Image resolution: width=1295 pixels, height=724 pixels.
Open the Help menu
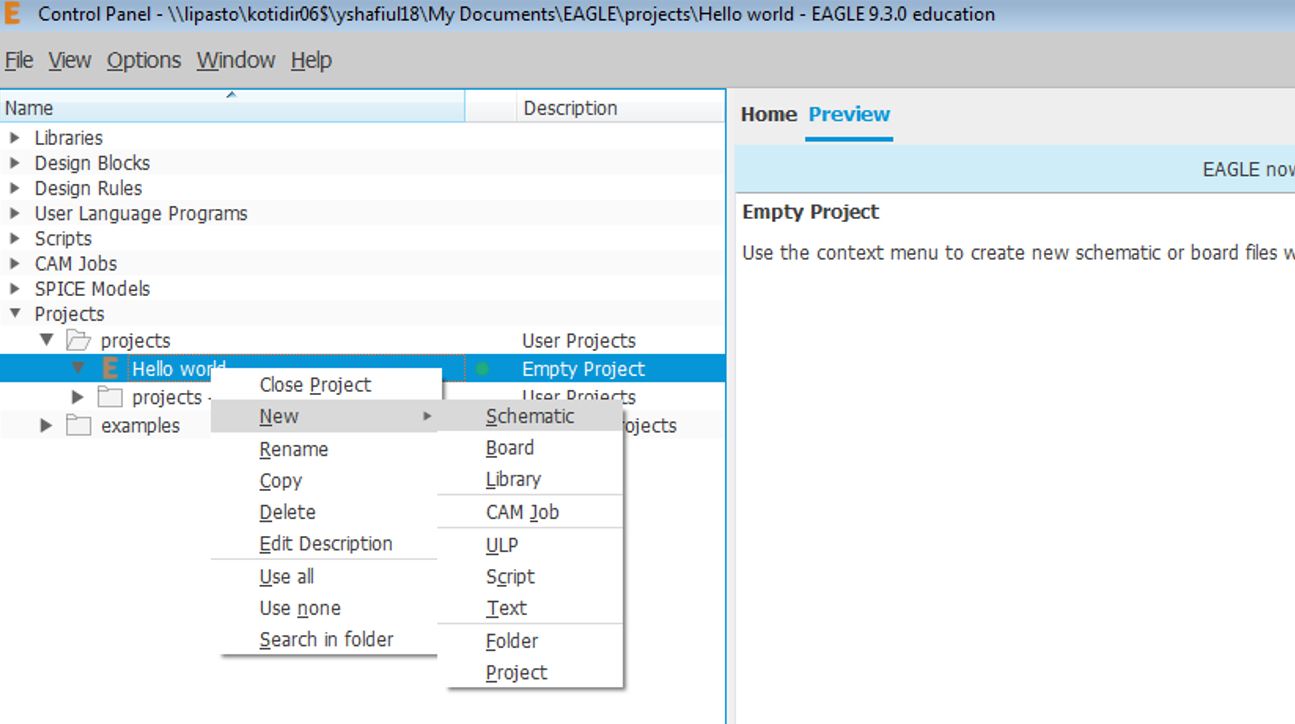(311, 60)
